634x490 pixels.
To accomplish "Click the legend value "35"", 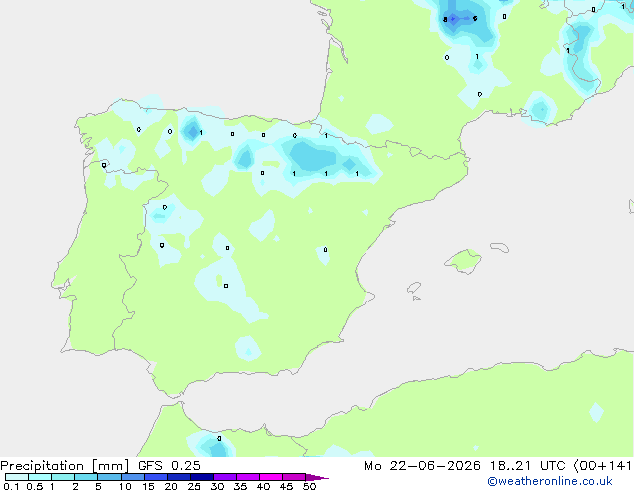I will coord(240,486).
